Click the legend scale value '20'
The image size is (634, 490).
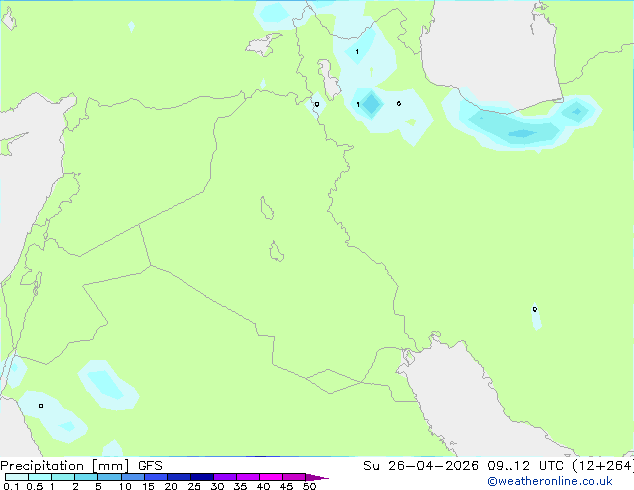171,486
